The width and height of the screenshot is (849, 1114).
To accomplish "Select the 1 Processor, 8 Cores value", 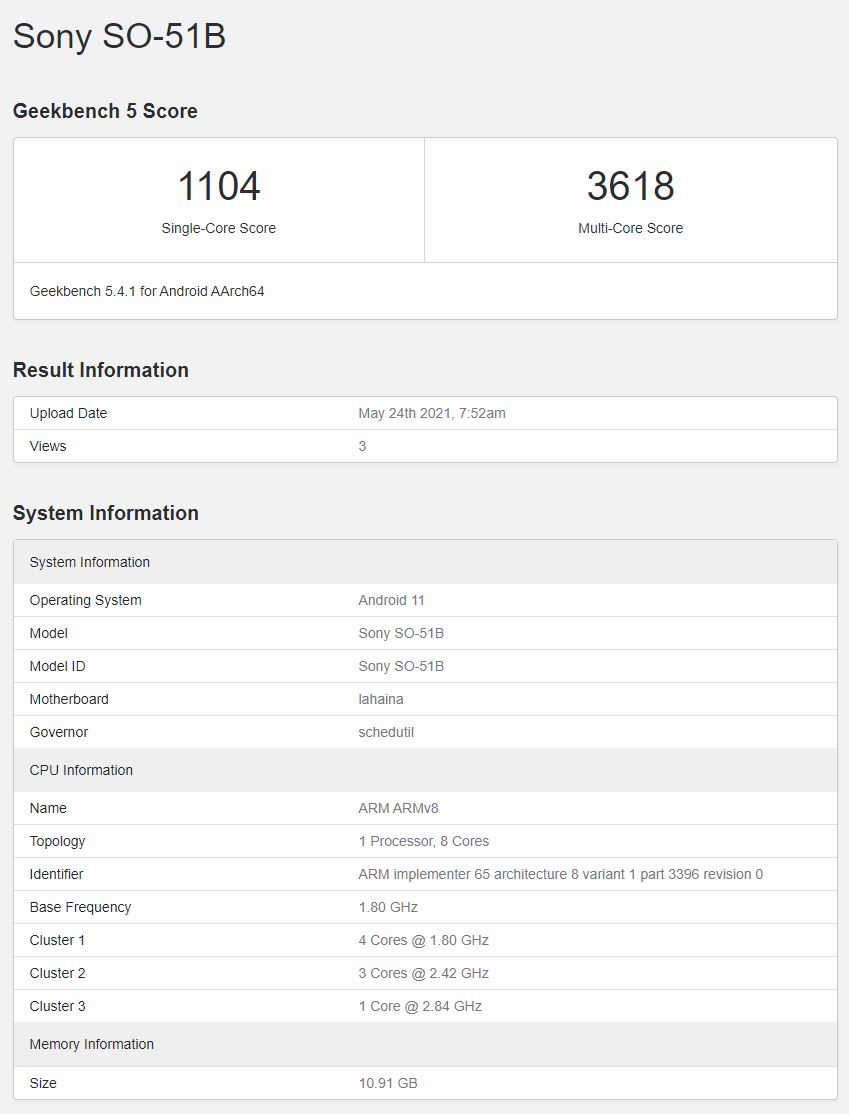I will click(424, 841).
